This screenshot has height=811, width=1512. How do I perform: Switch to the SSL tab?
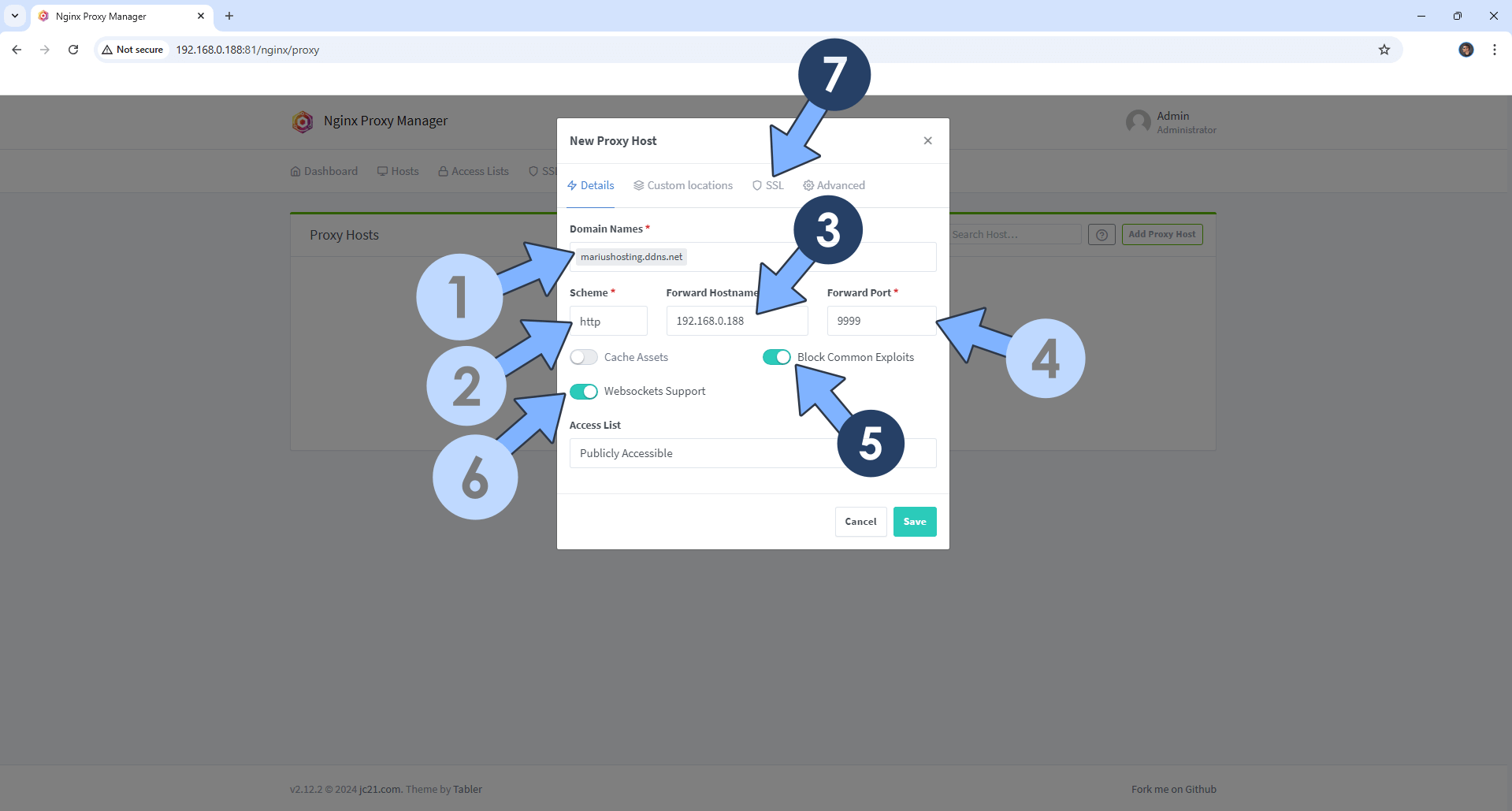768,185
